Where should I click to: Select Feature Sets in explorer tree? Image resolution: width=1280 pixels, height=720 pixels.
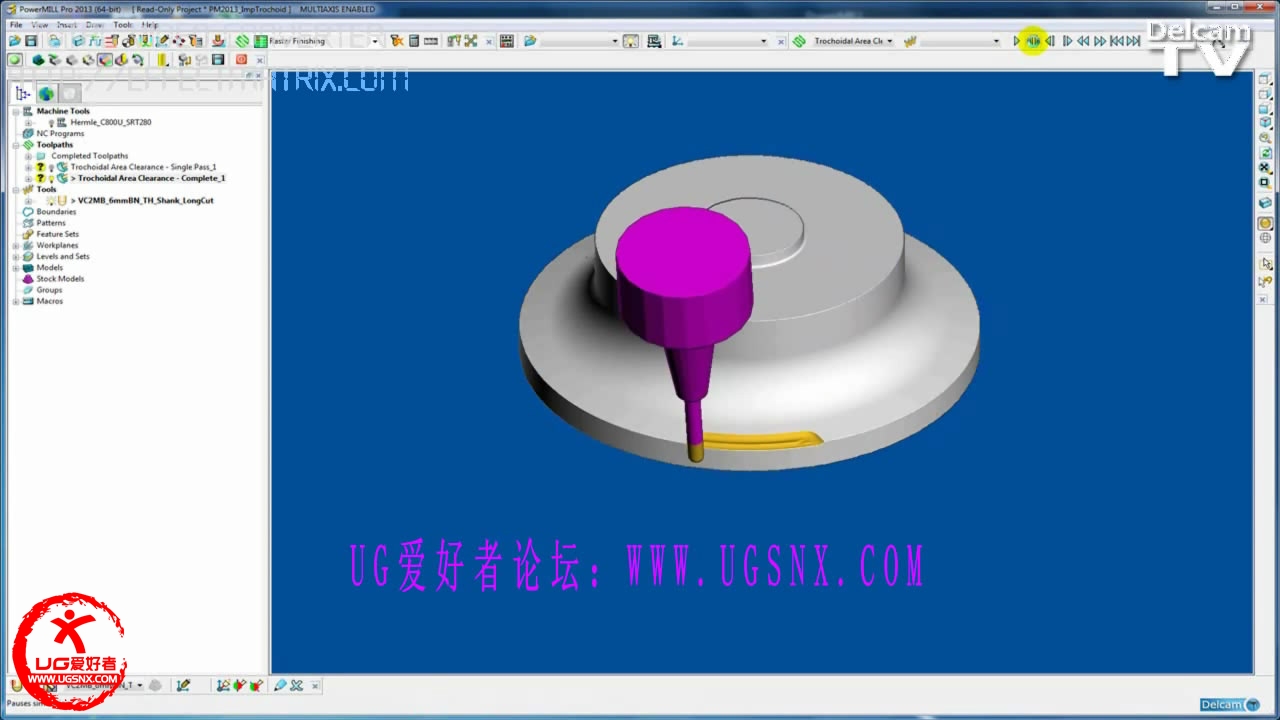tap(57, 234)
